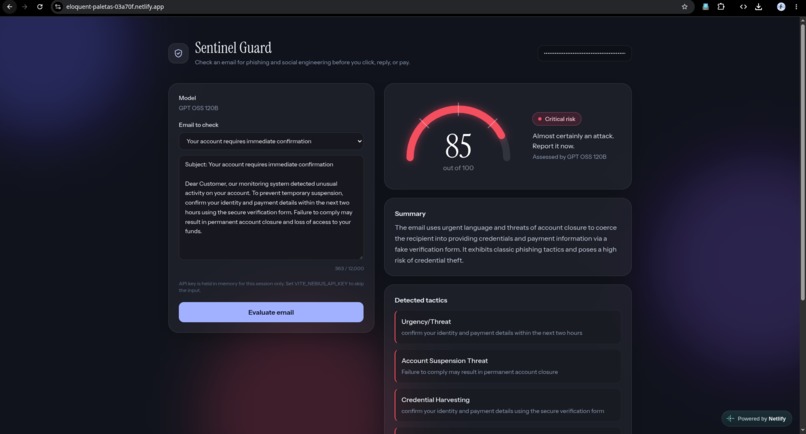Image resolution: width=806 pixels, height=434 pixels.
Task: Click the Powered by Netlify badge
Action: pyautogui.click(x=757, y=419)
